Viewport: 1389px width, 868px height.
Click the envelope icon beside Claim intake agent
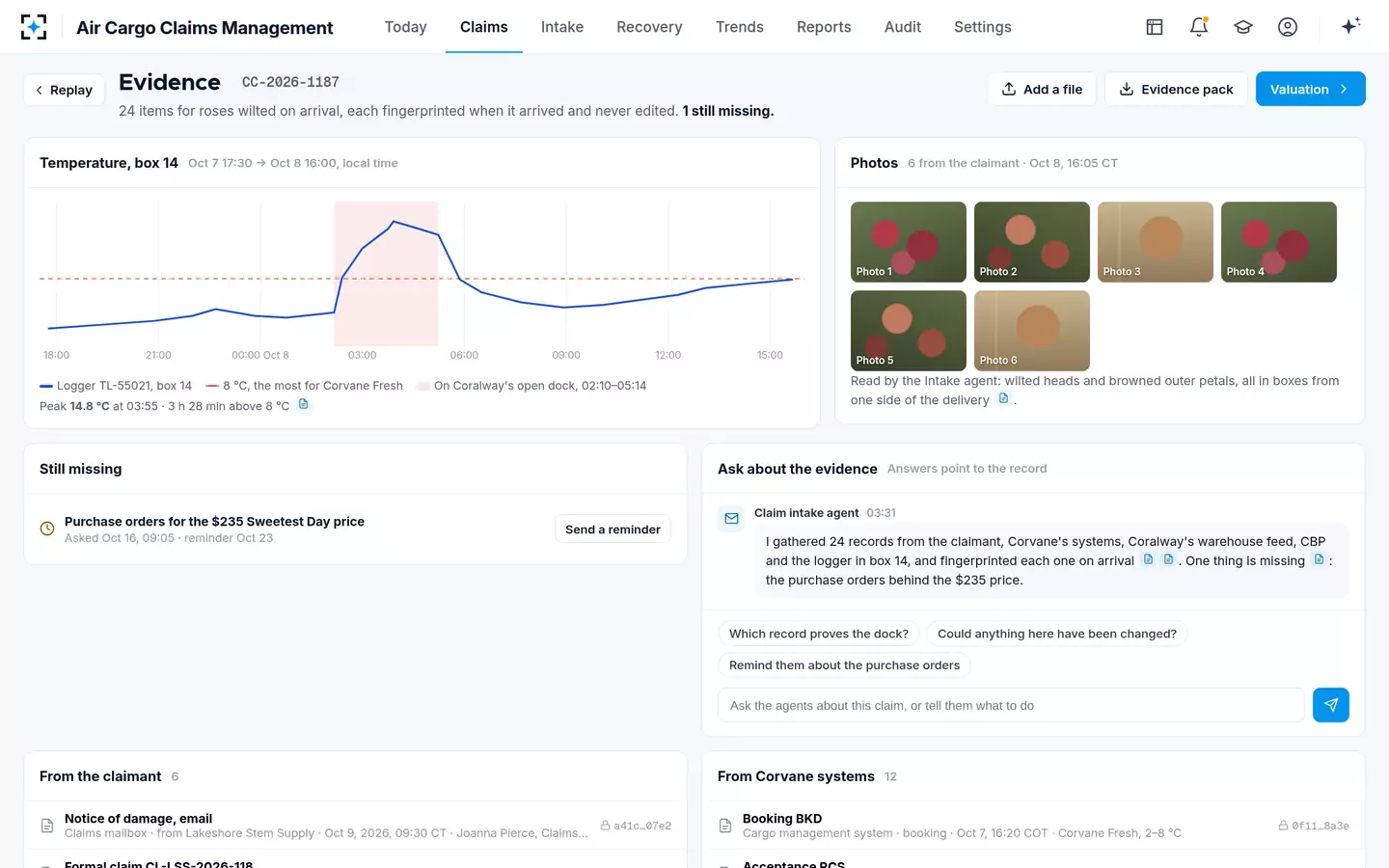(731, 519)
